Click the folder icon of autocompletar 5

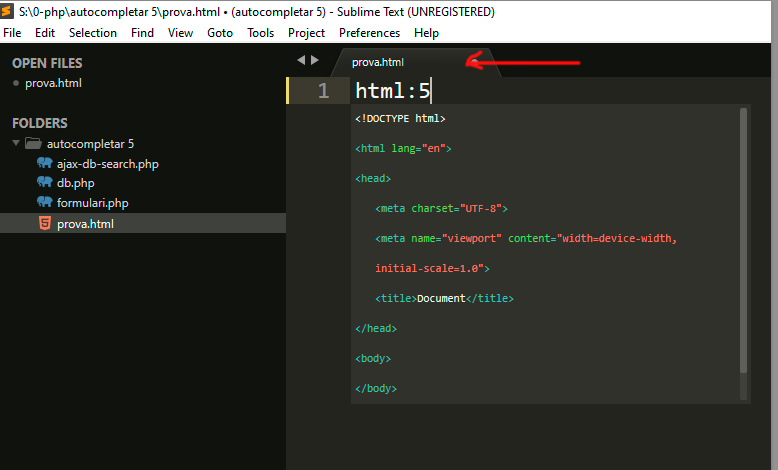(x=33, y=144)
